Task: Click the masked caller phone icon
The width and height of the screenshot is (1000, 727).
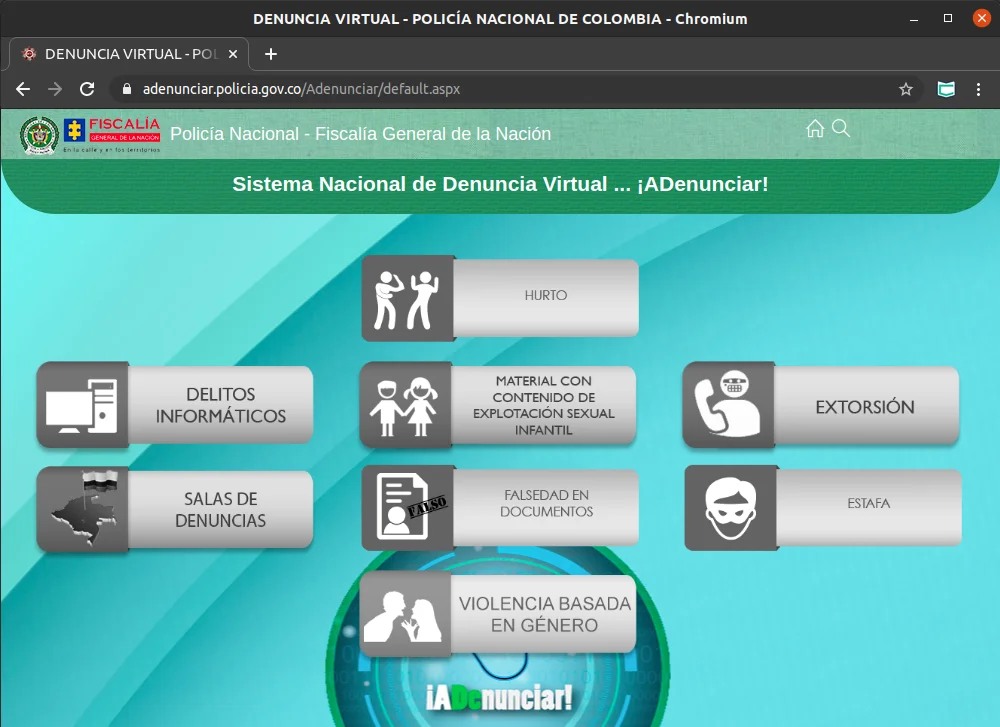Action: pyautogui.click(x=729, y=404)
